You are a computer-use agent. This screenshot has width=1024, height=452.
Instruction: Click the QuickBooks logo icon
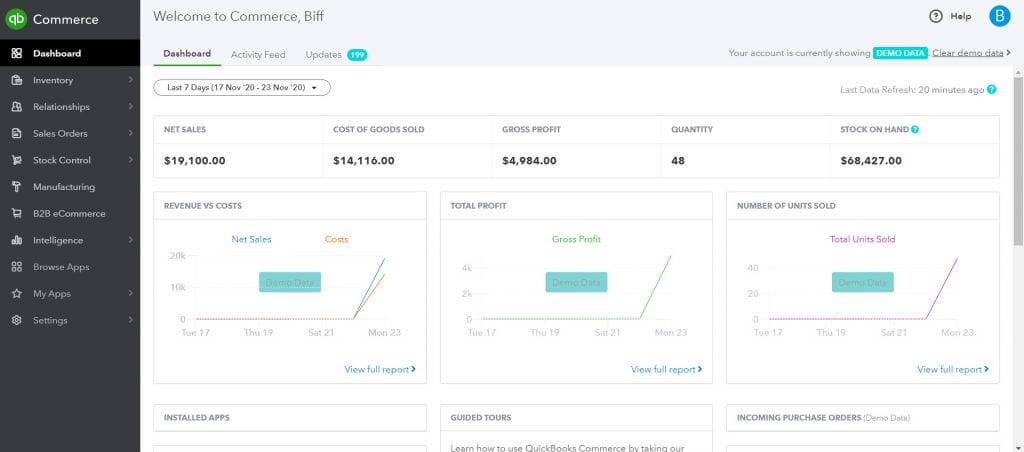click(16, 19)
